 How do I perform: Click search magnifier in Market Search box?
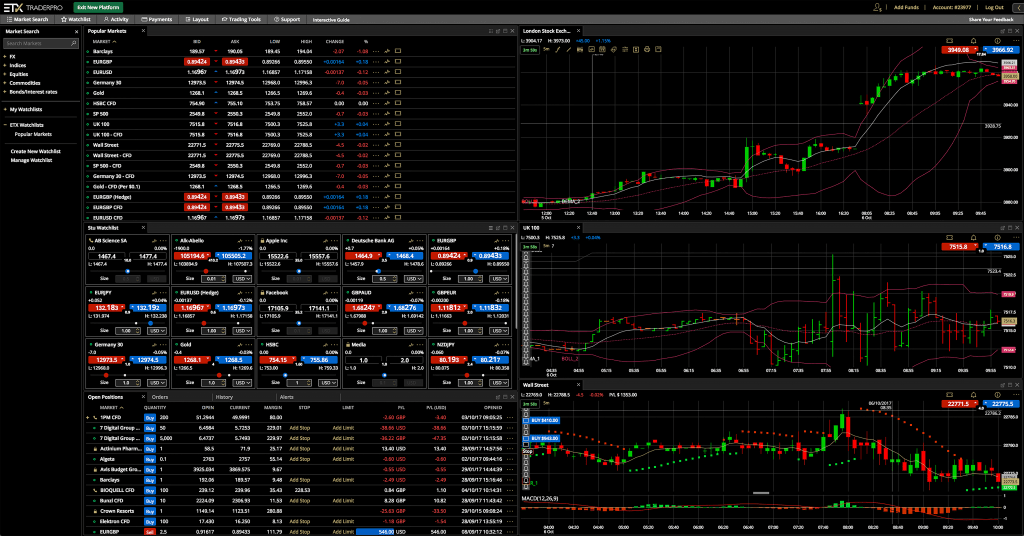click(x=73, y=43)
